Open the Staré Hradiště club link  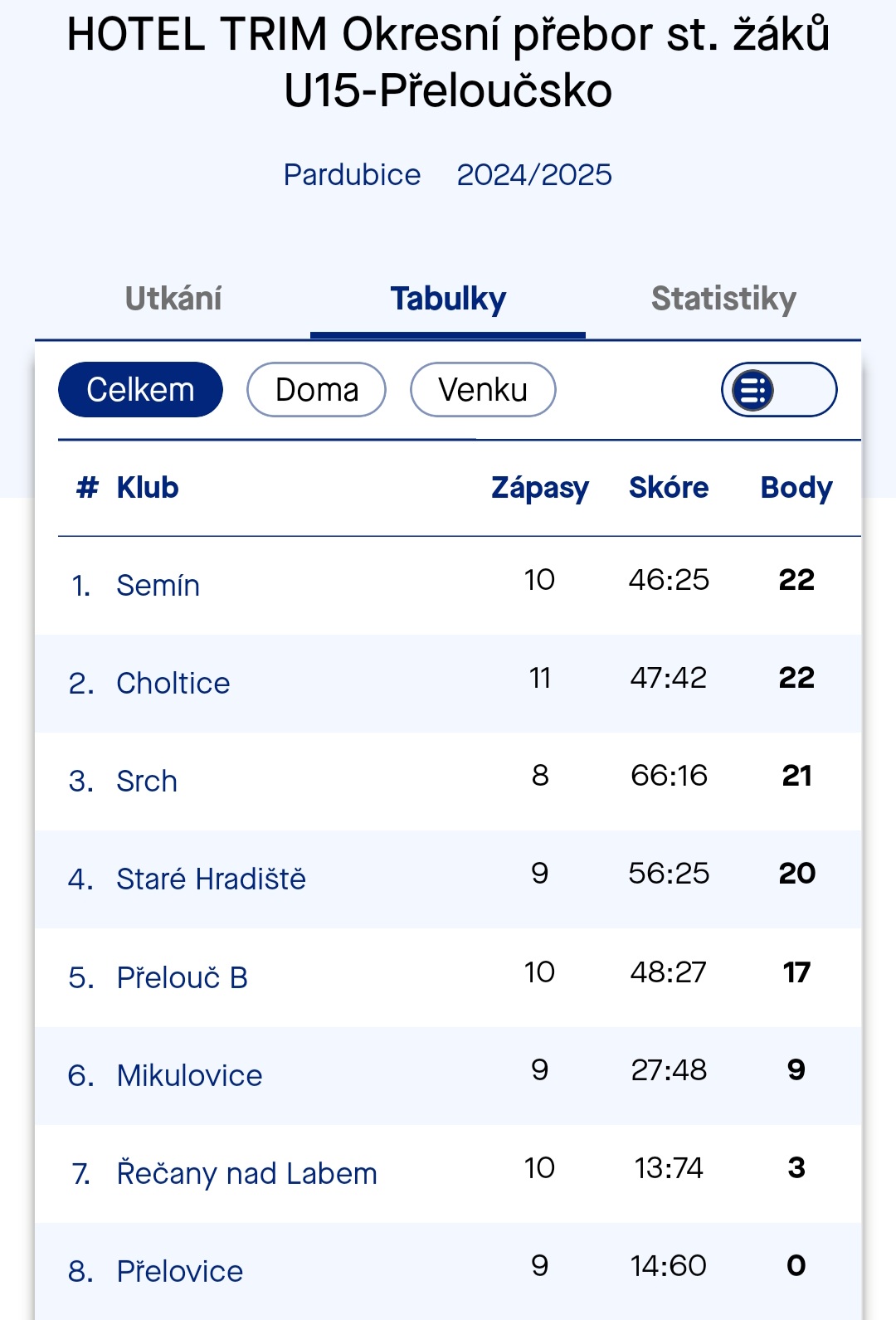pyautogui.click(x=212, y=879)
